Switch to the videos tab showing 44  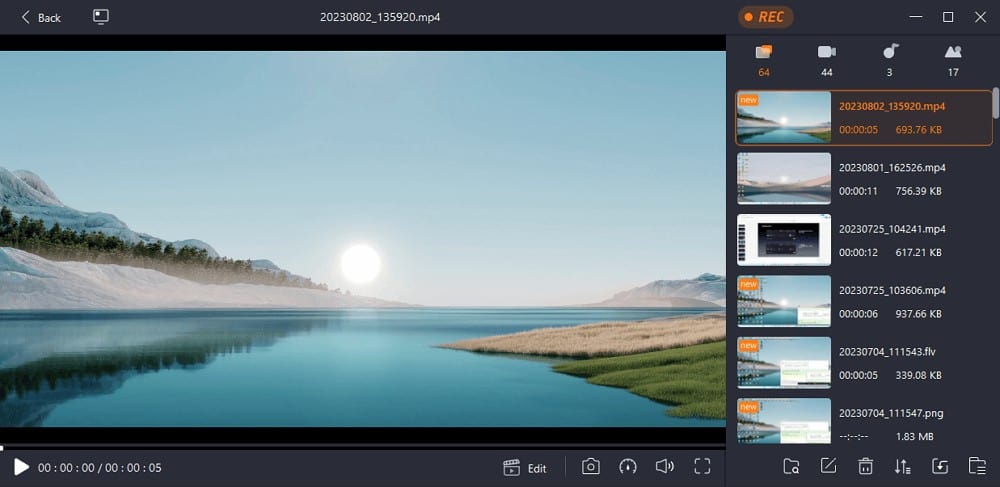826,59
